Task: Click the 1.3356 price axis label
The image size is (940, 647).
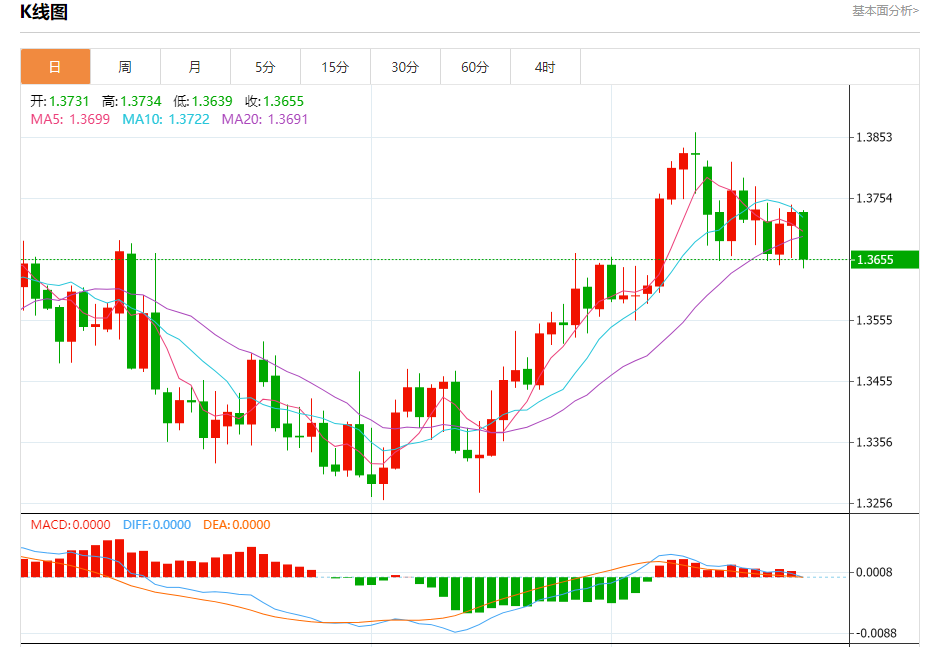Action: tap(874, 443)
